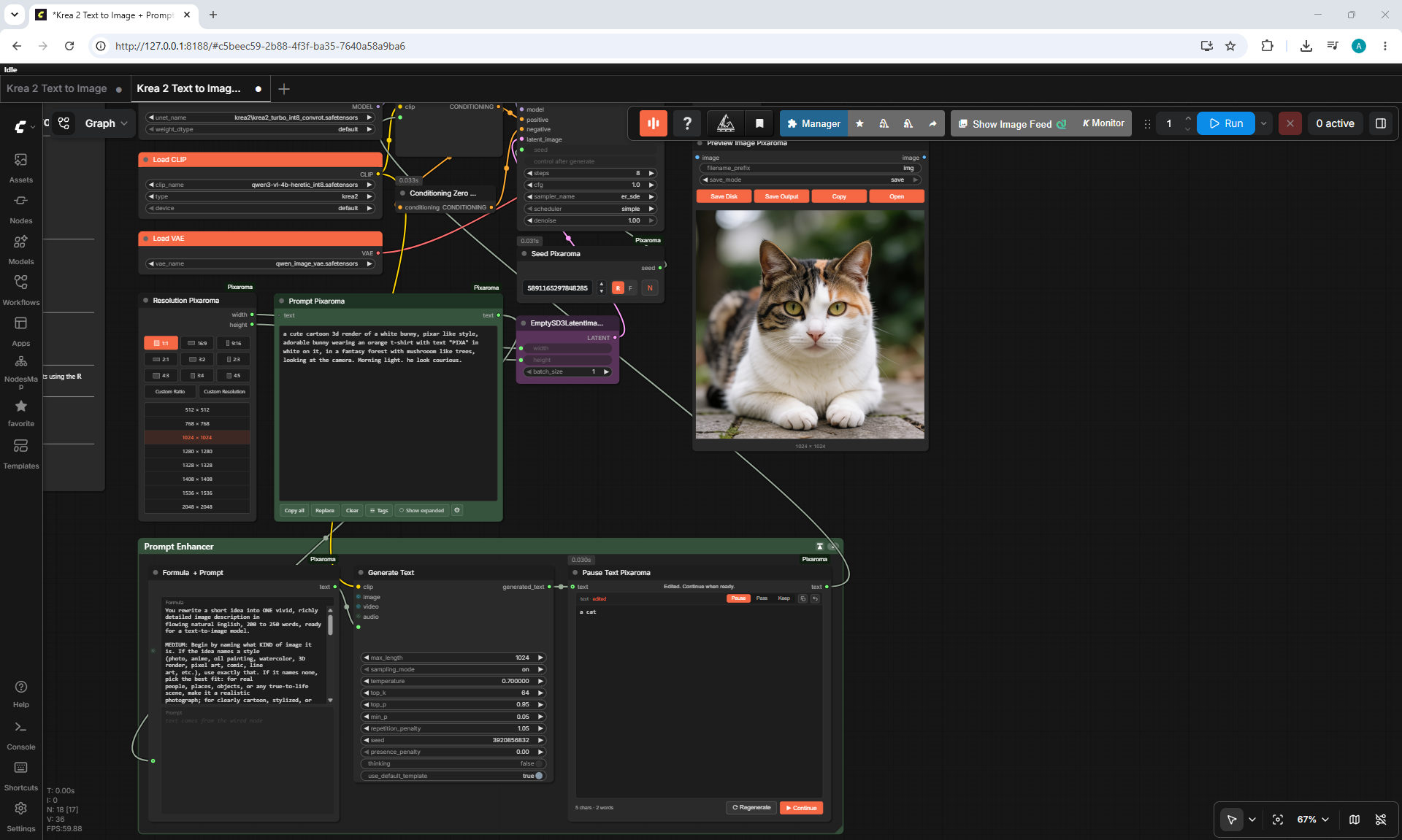Click the question mark help toolbar icon
The height and width of the screenshot is (840, 1402).
click(687, 123)
